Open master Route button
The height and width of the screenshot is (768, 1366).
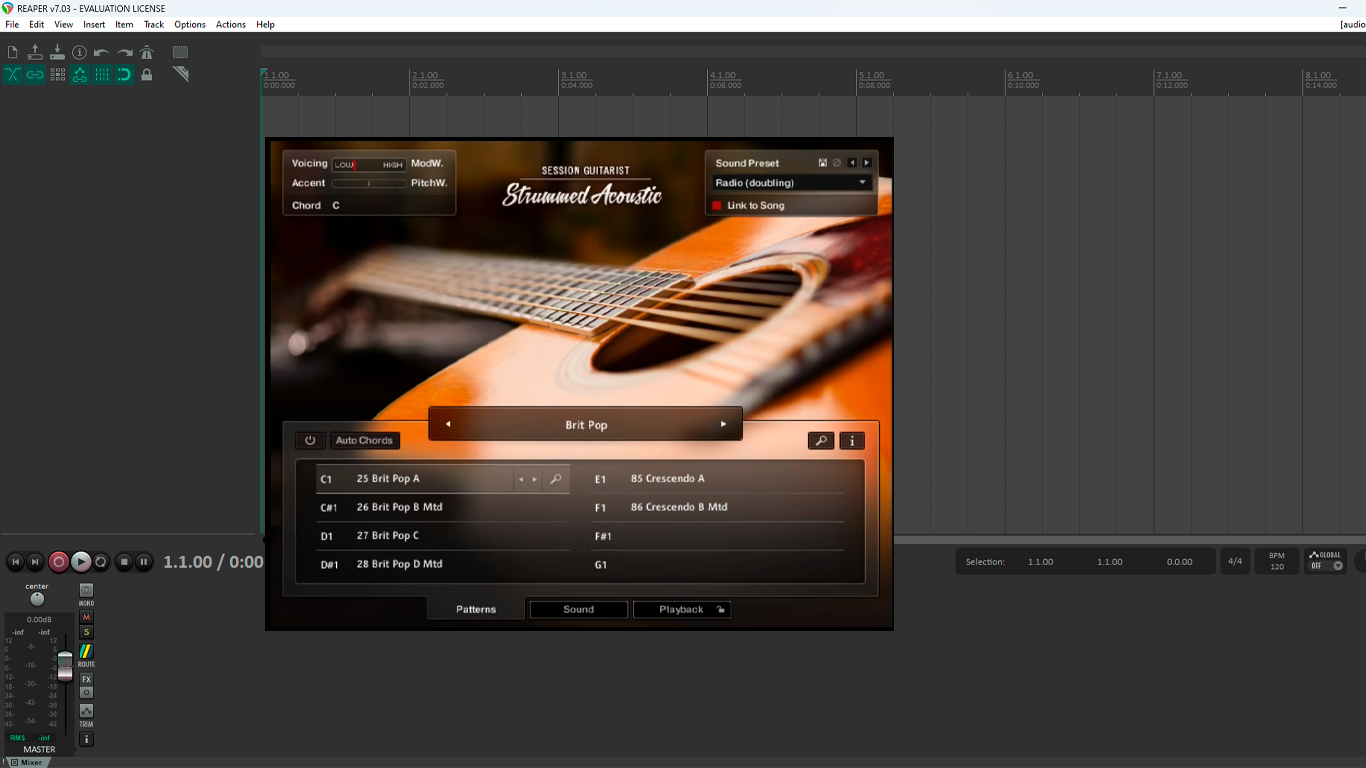pyautogui.click(x=86, y=651)
